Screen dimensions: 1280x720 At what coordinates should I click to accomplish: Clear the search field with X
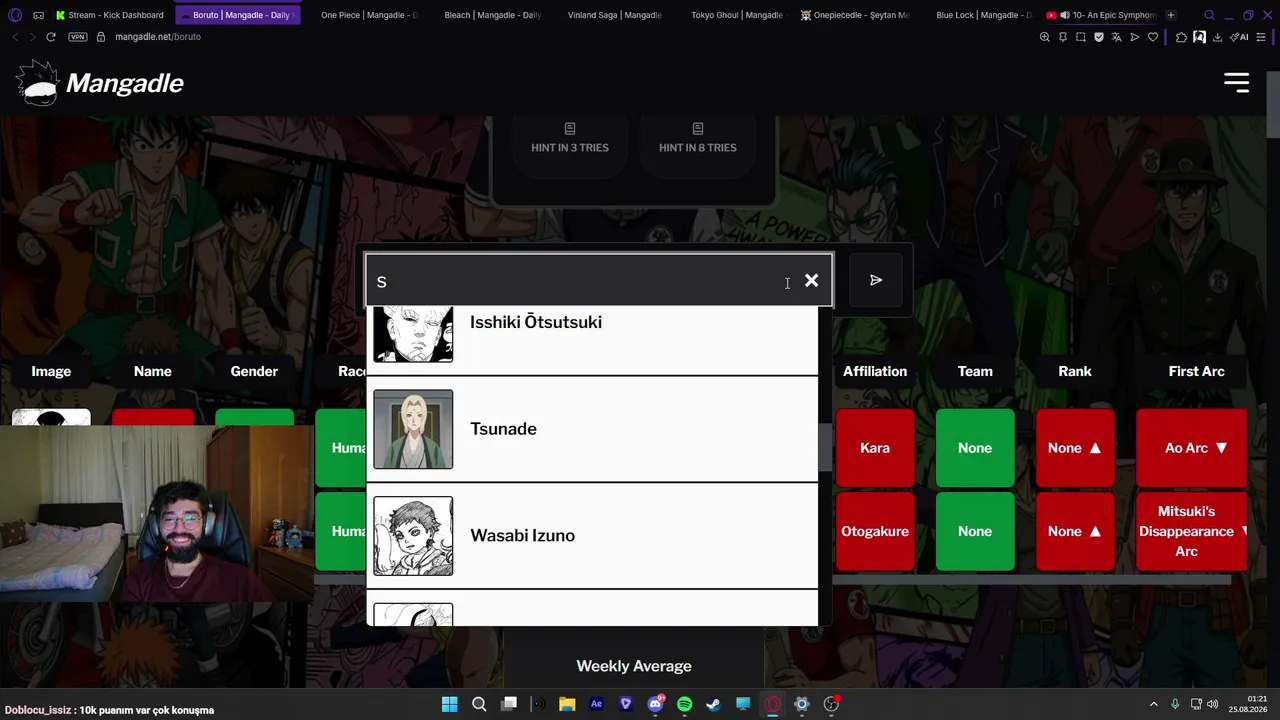click(812, 281)
